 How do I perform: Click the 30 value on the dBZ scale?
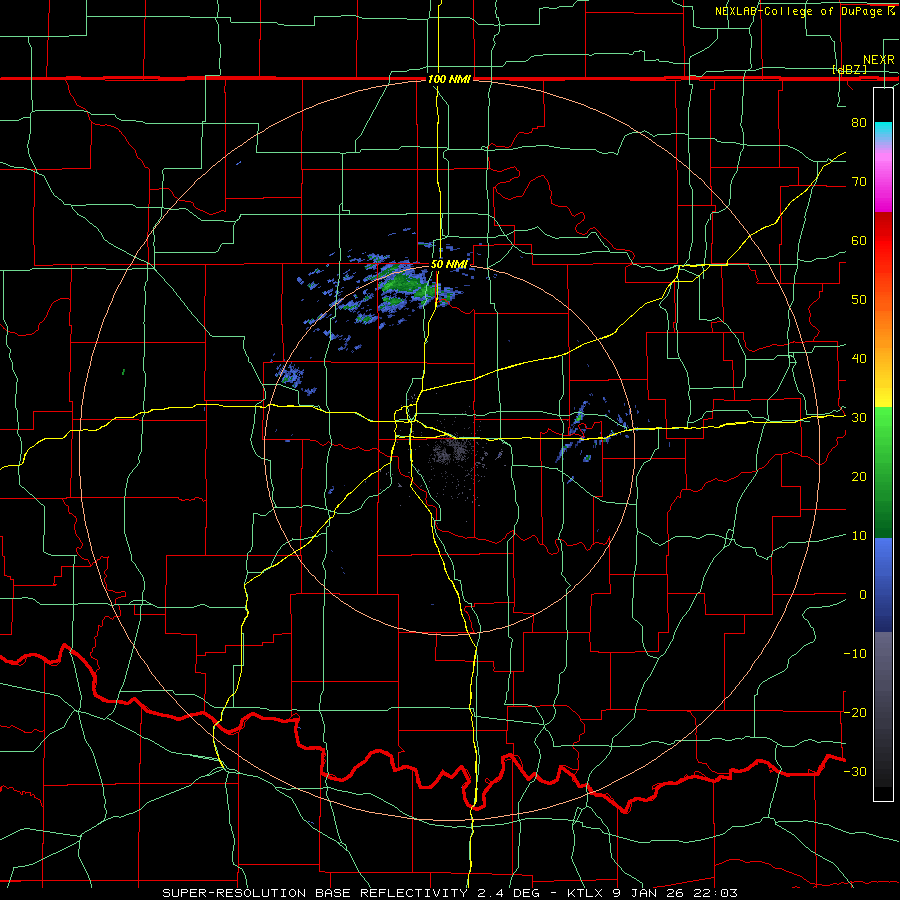click(x=859, y=417)
